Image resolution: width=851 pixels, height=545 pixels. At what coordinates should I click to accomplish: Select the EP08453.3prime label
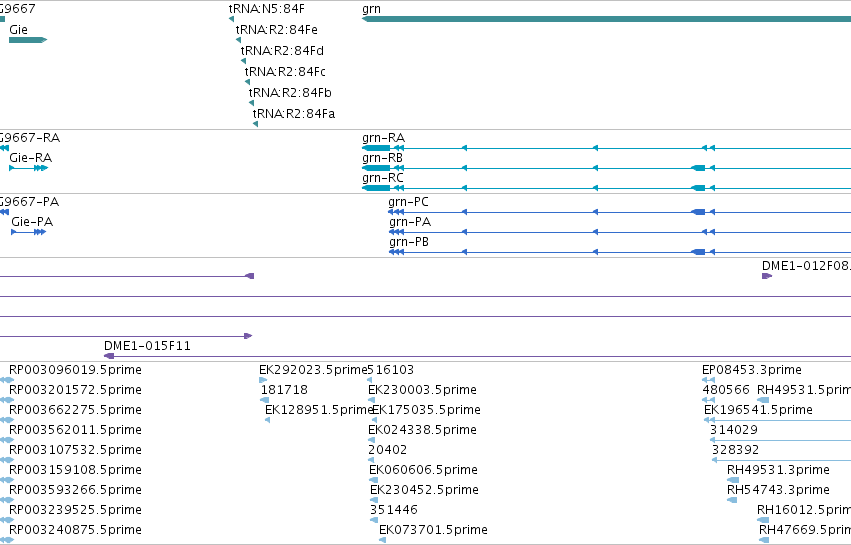752,370
